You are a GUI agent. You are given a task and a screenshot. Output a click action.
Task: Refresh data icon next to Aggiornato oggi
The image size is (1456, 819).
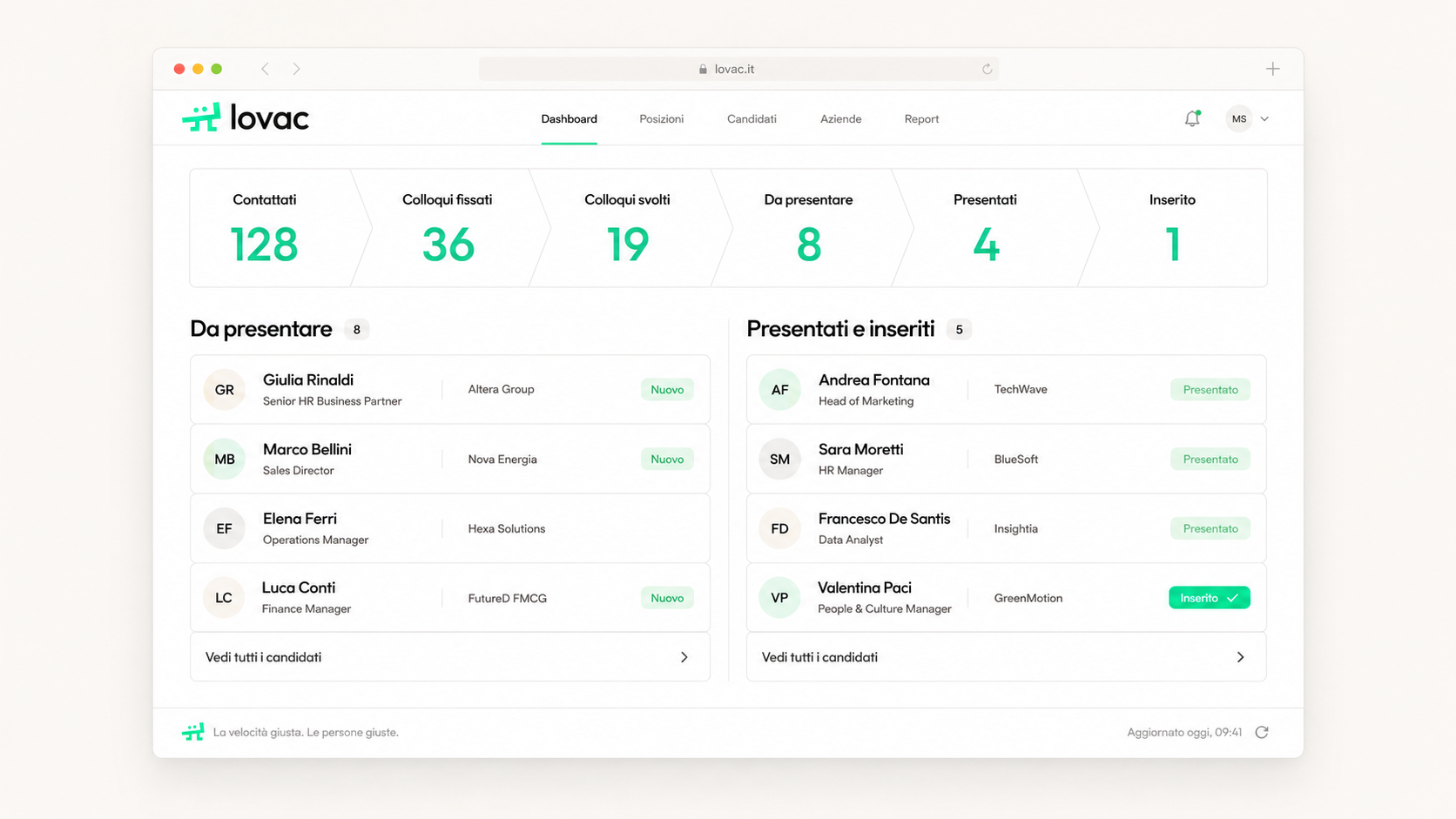point(1262,732)
